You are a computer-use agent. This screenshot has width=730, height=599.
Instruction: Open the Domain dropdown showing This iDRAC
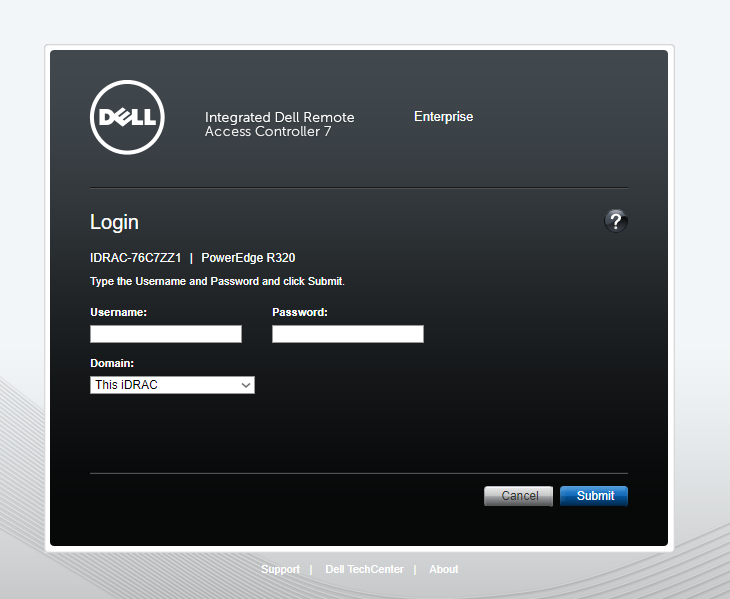(x=172, y=385)
